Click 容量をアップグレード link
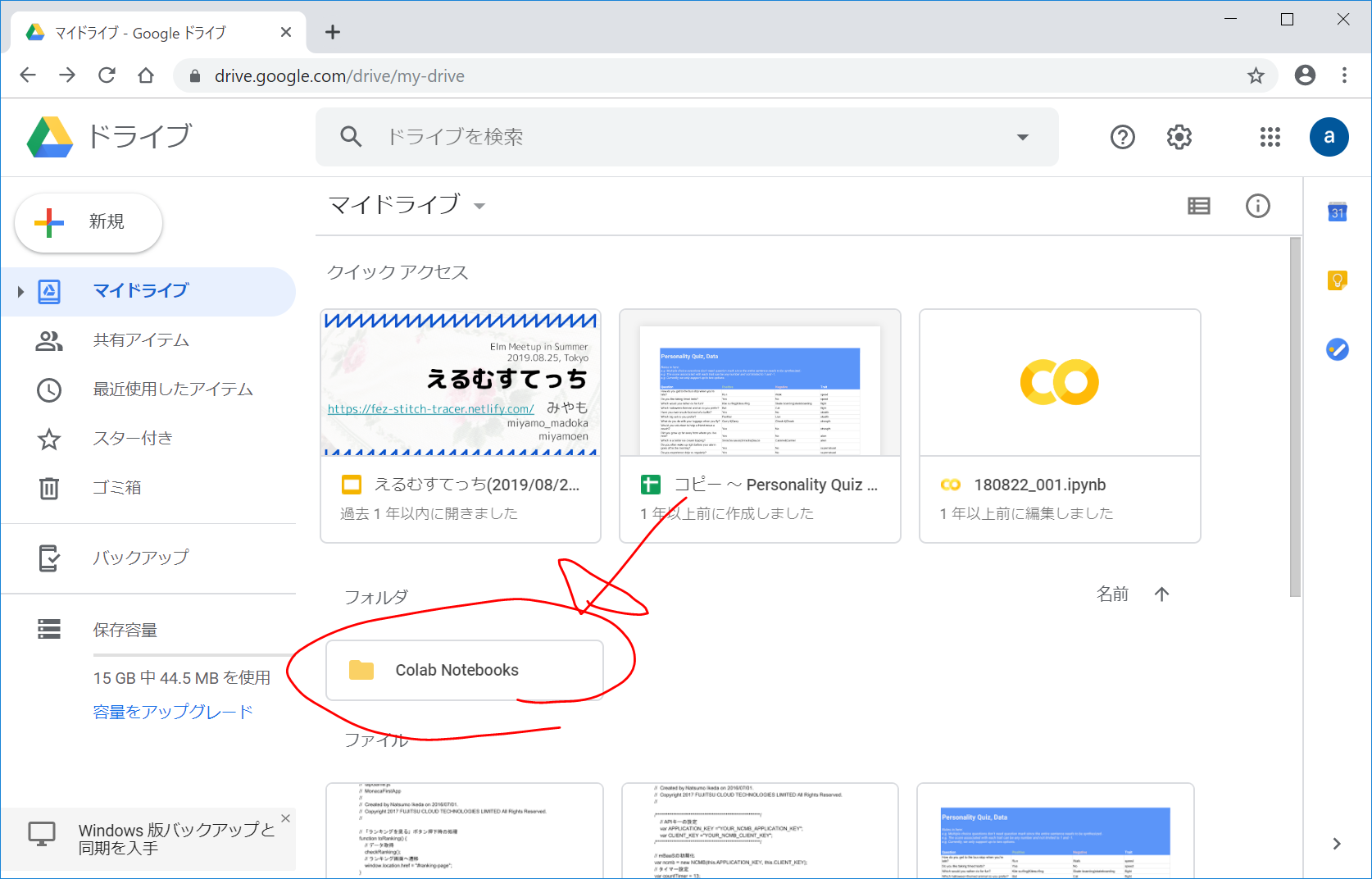The image size is (1372, 879). tap(173, 712)
